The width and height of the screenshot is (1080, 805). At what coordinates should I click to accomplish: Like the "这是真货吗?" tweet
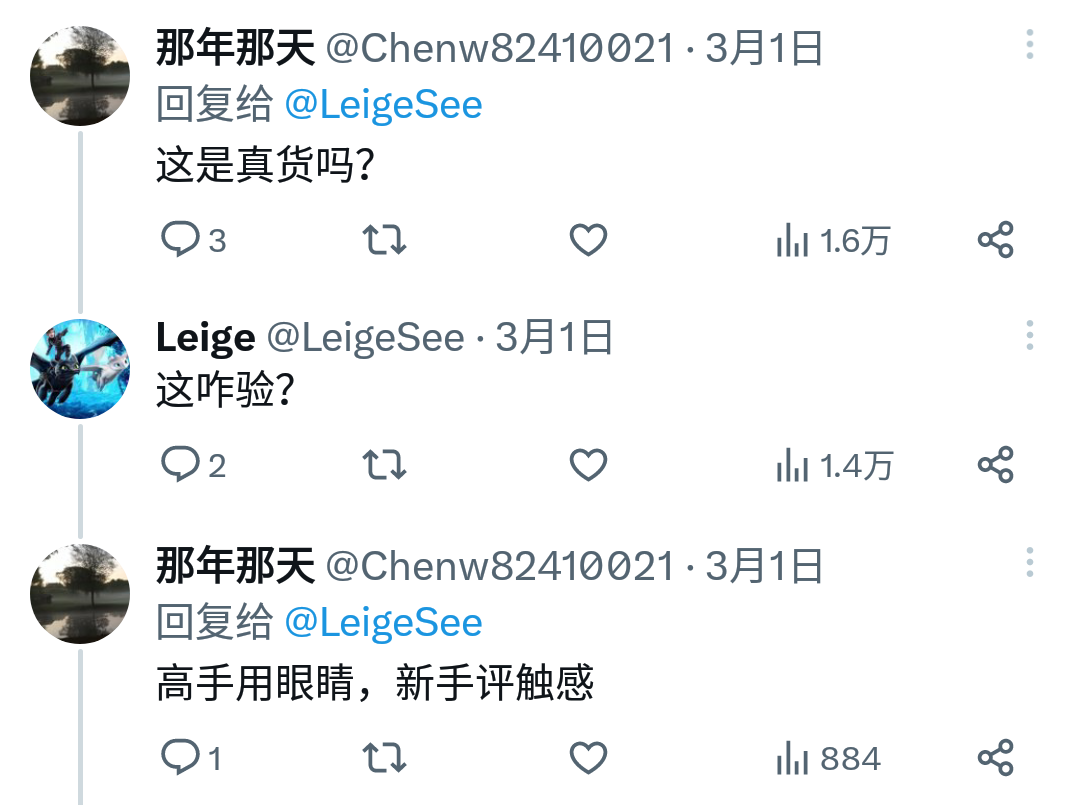point(588,240)
